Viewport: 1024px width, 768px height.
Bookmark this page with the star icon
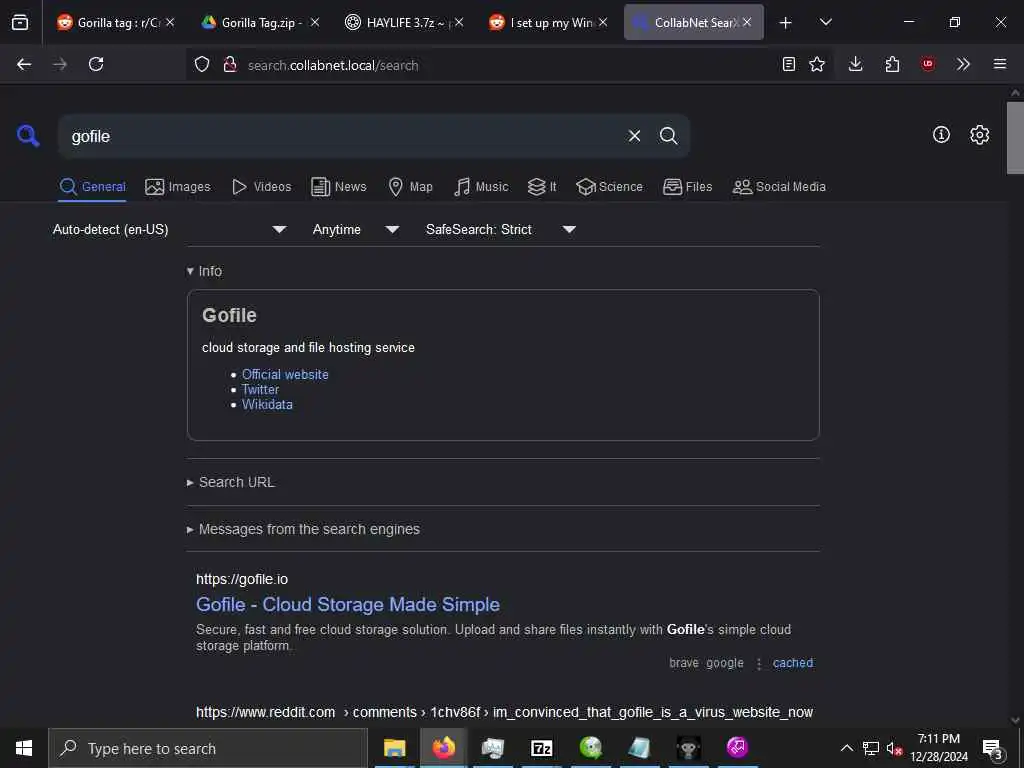[817, 64]
